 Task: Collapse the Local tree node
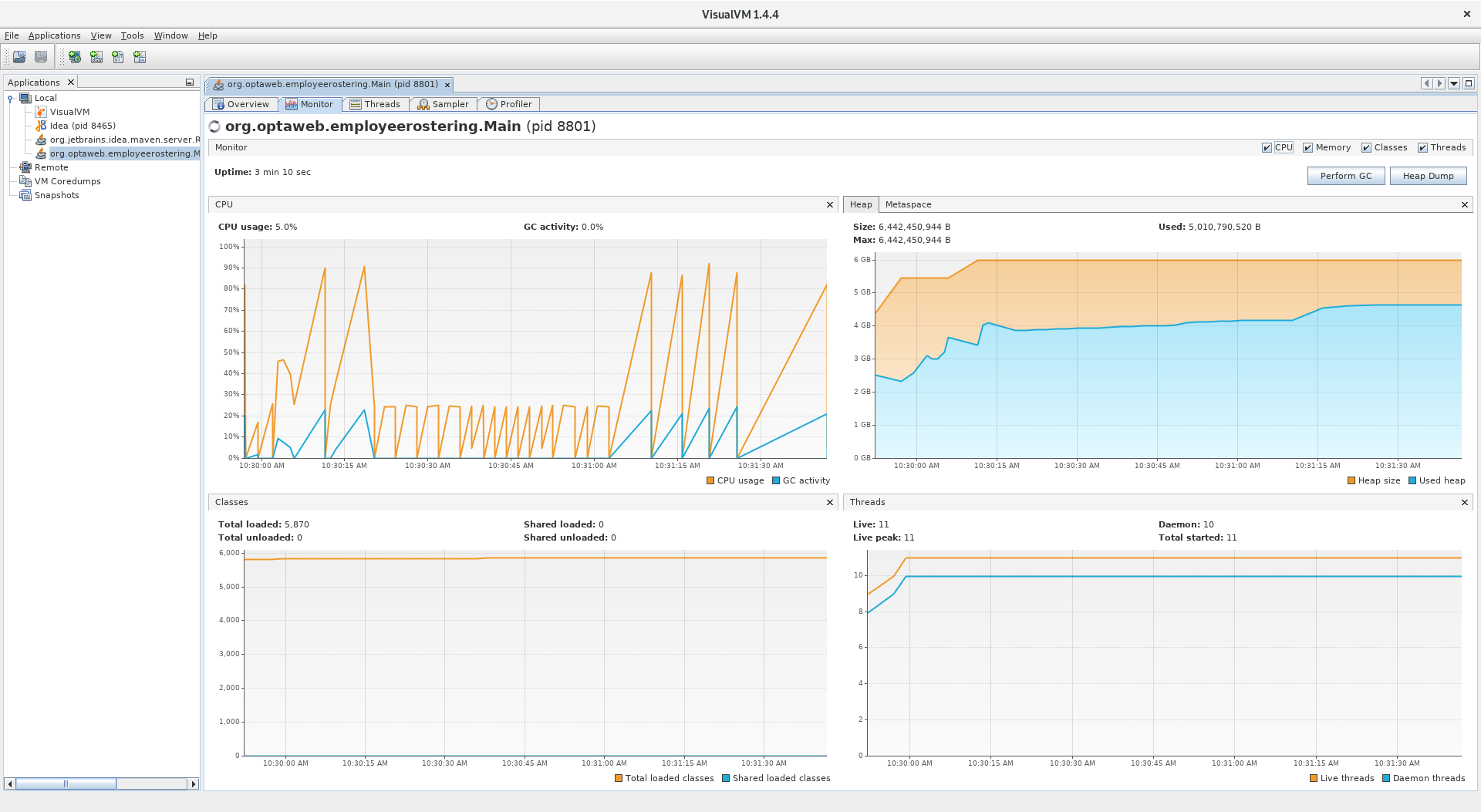tap(10, 98)
